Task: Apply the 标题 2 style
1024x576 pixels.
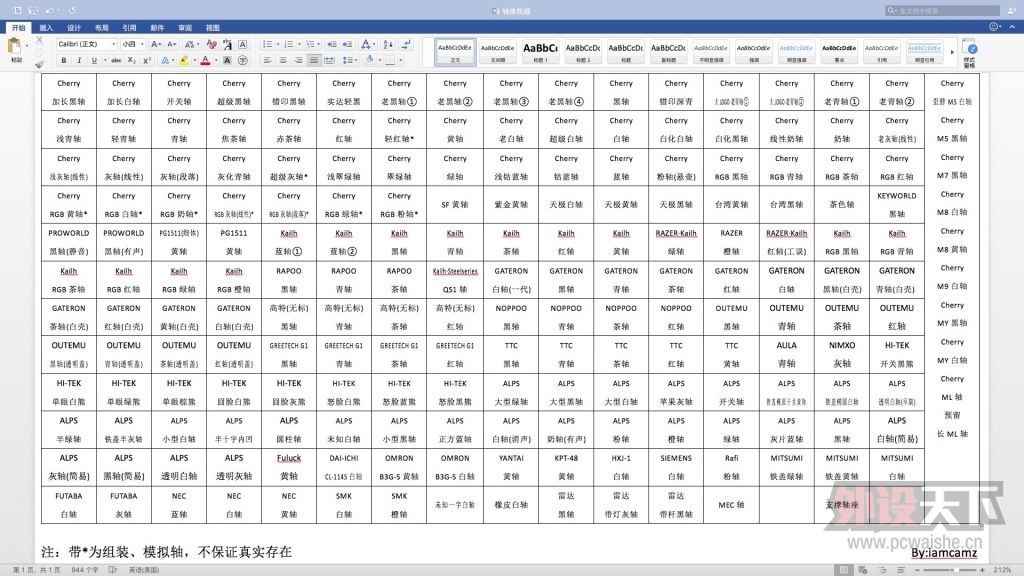Action: (x=583, y=52)
